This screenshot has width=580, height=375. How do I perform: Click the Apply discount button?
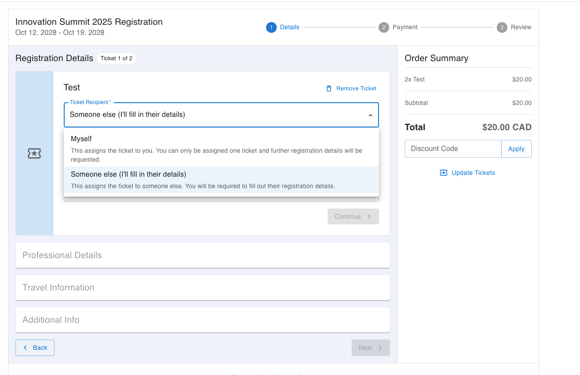click(516, 149)
